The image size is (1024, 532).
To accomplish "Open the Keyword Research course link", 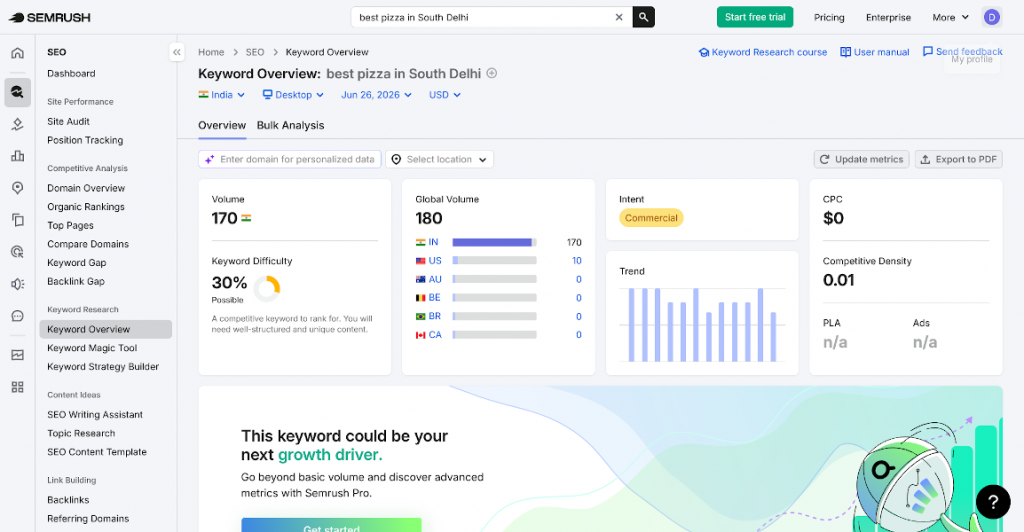I will tap(763, 52).
